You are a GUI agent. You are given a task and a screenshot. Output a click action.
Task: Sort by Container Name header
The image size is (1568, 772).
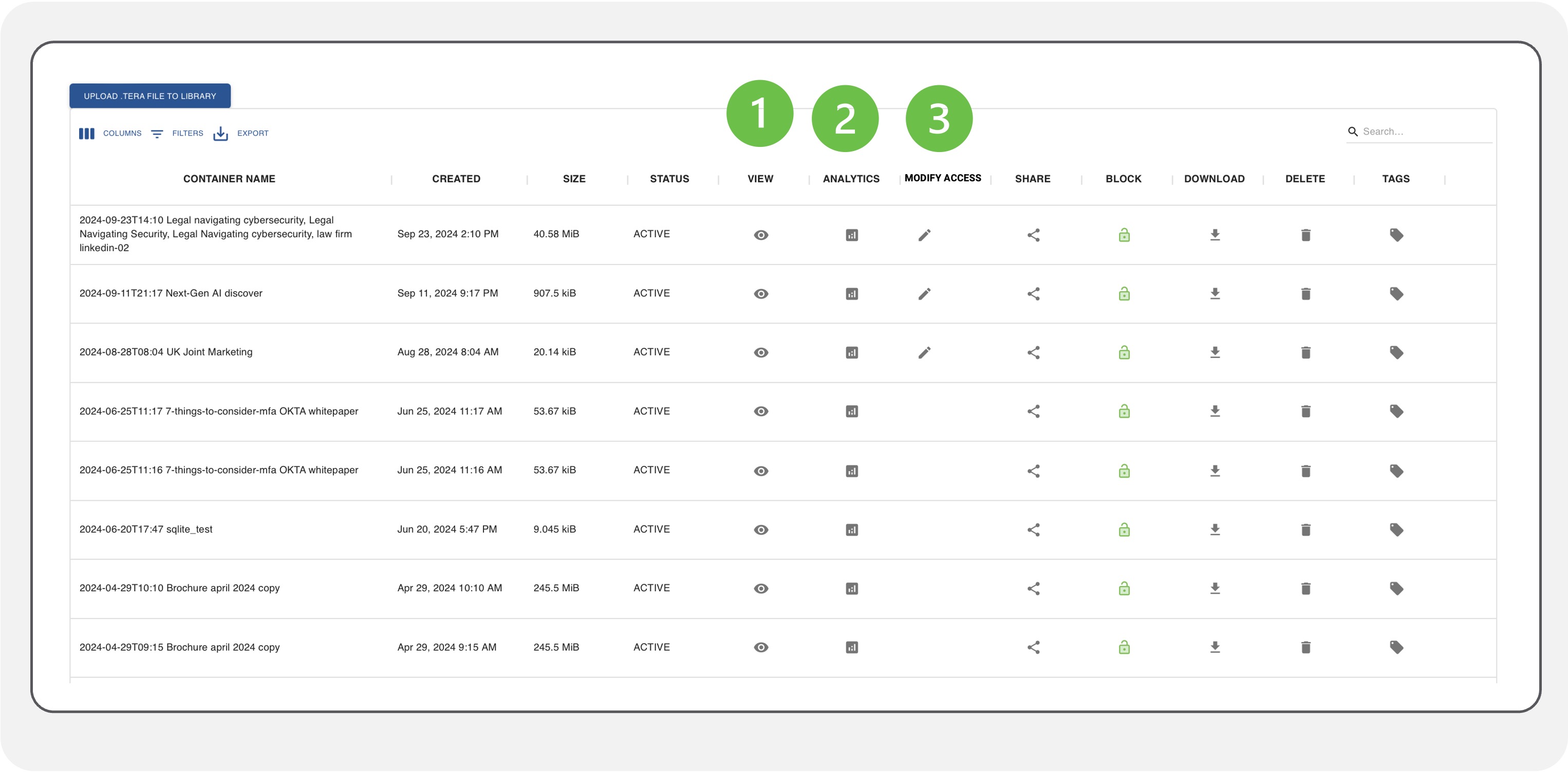230,179
